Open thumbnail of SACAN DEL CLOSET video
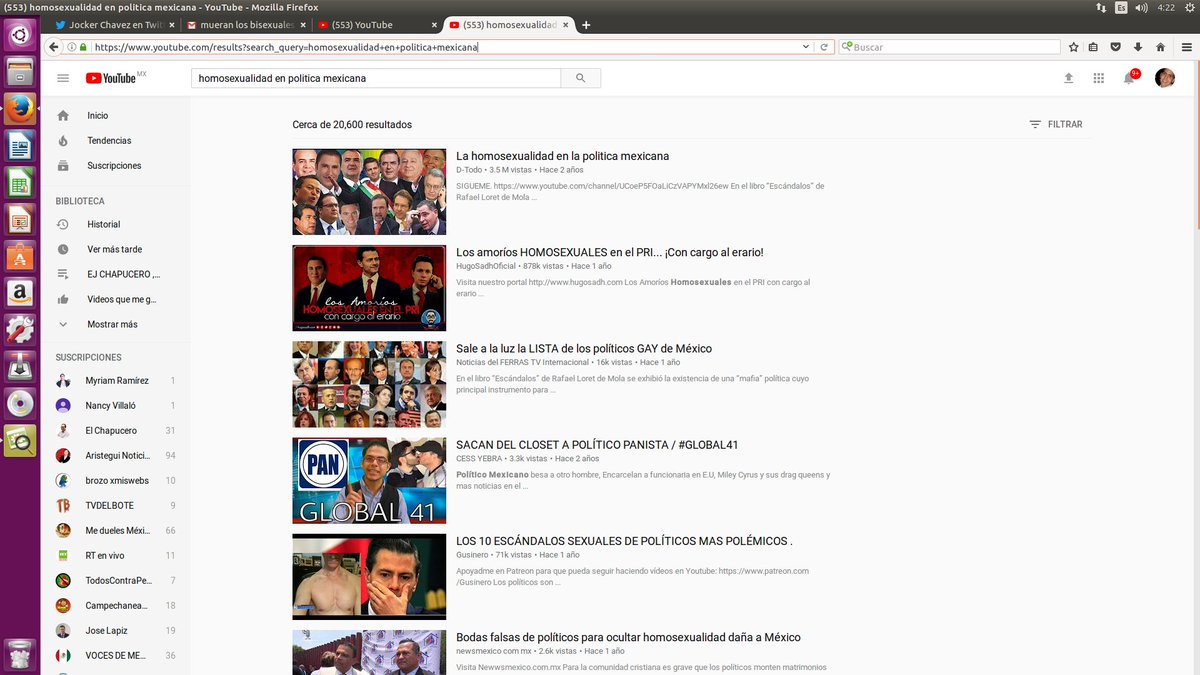Image resolution: width=1200 pixels, height=675 pixels. (x=369, y=481)
